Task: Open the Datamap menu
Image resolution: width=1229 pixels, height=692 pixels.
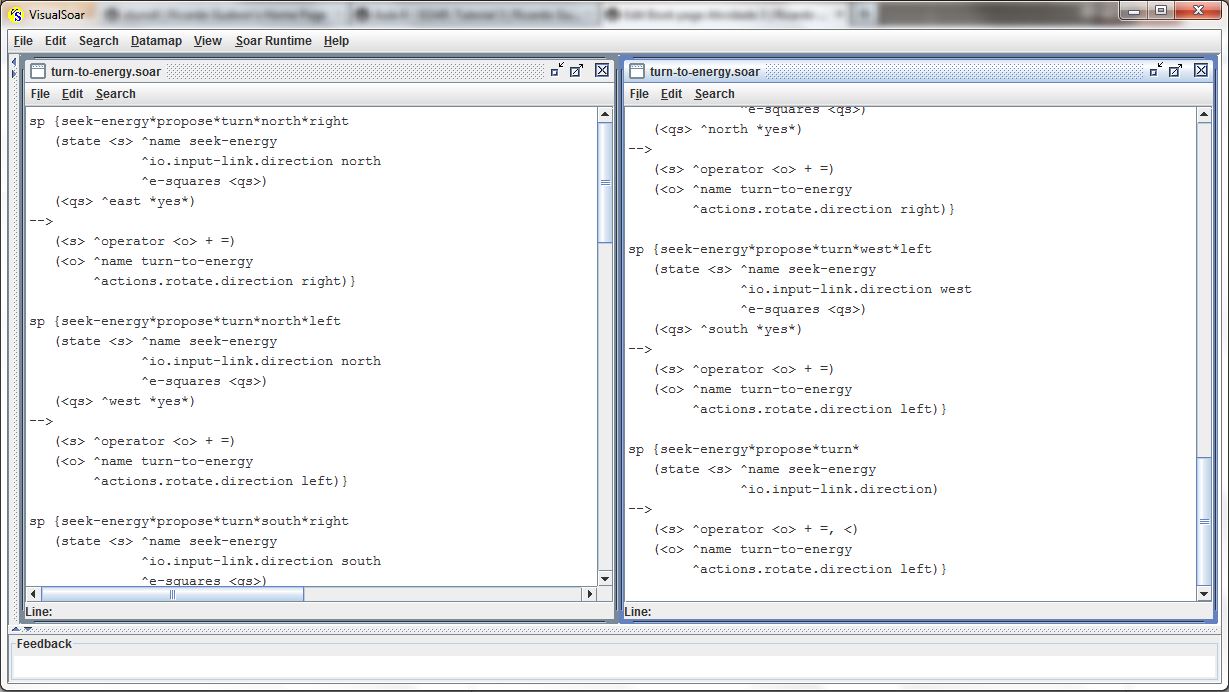Action: (156, 41)
